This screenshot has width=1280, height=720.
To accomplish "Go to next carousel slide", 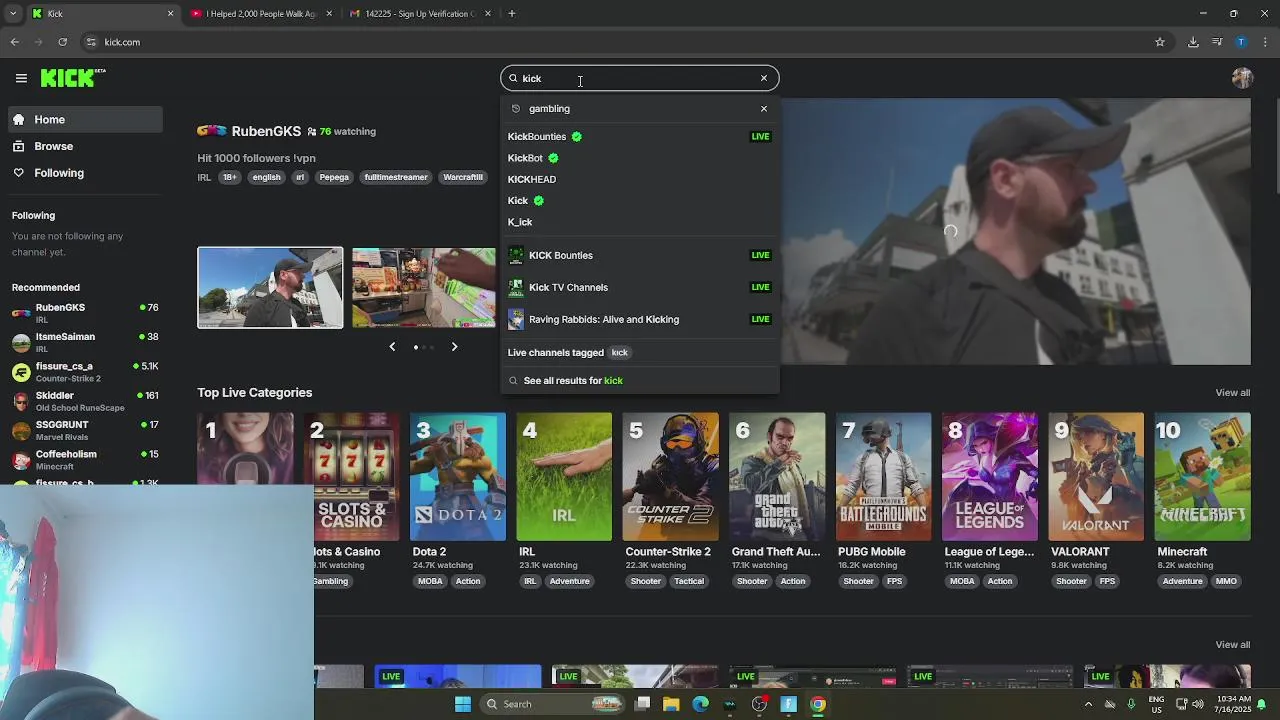I will pyautogui.click(x=454, y=347).
